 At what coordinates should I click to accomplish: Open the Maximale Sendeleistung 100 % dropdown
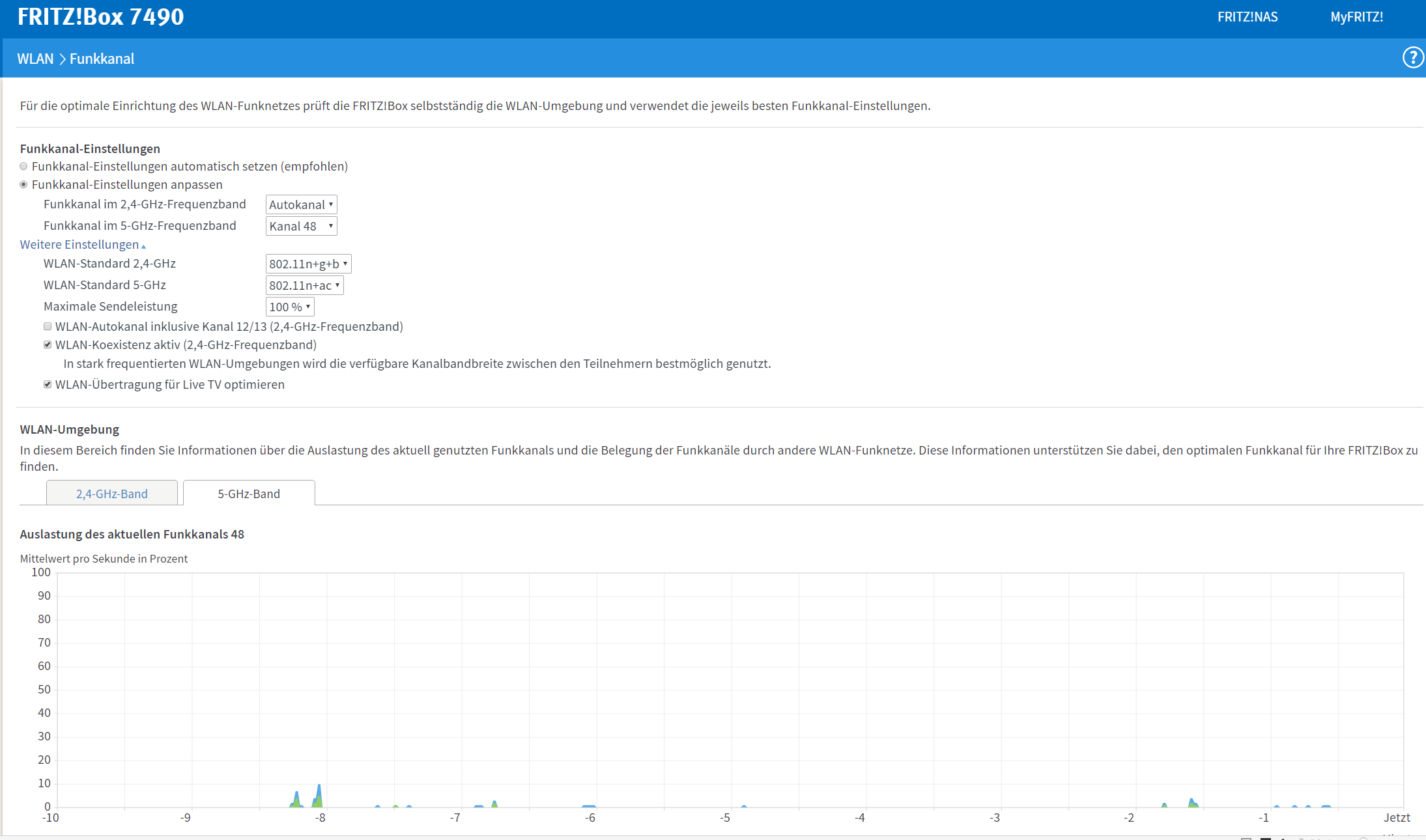[290, 307]
